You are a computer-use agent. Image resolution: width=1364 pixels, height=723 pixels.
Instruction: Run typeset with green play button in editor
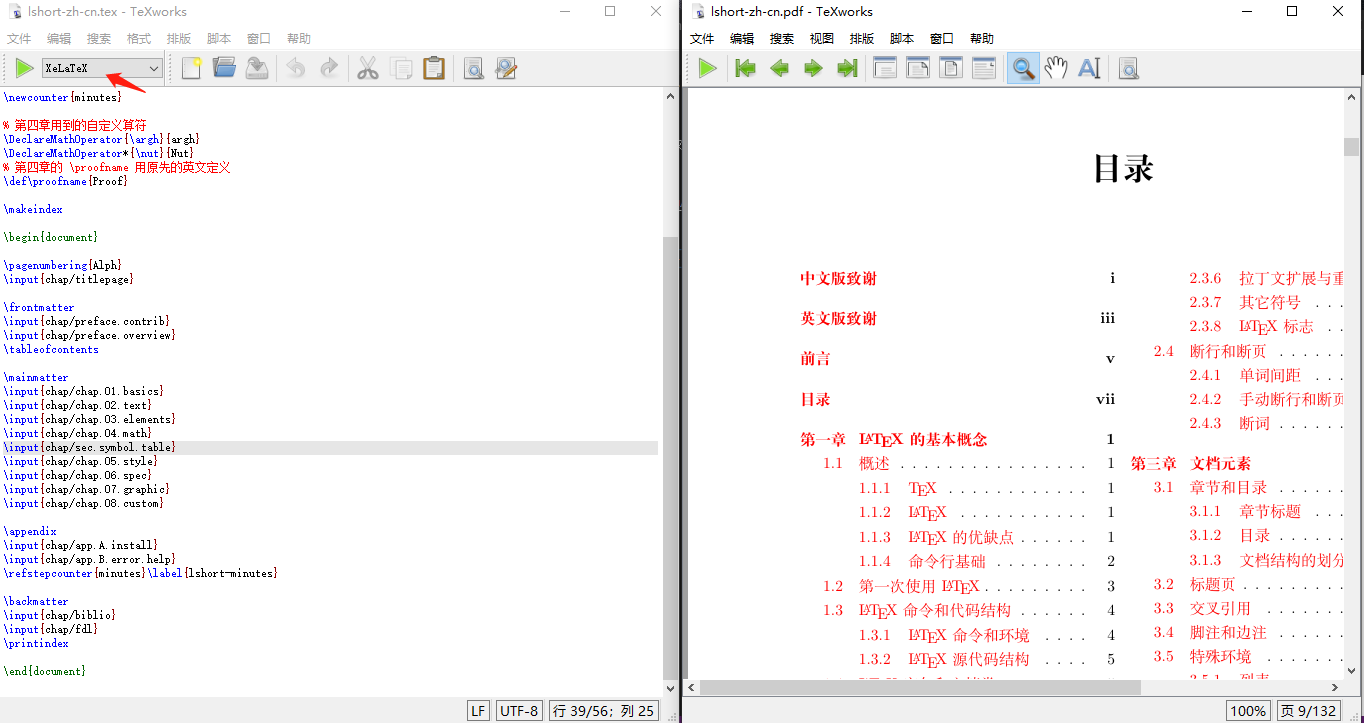(24, 68)
